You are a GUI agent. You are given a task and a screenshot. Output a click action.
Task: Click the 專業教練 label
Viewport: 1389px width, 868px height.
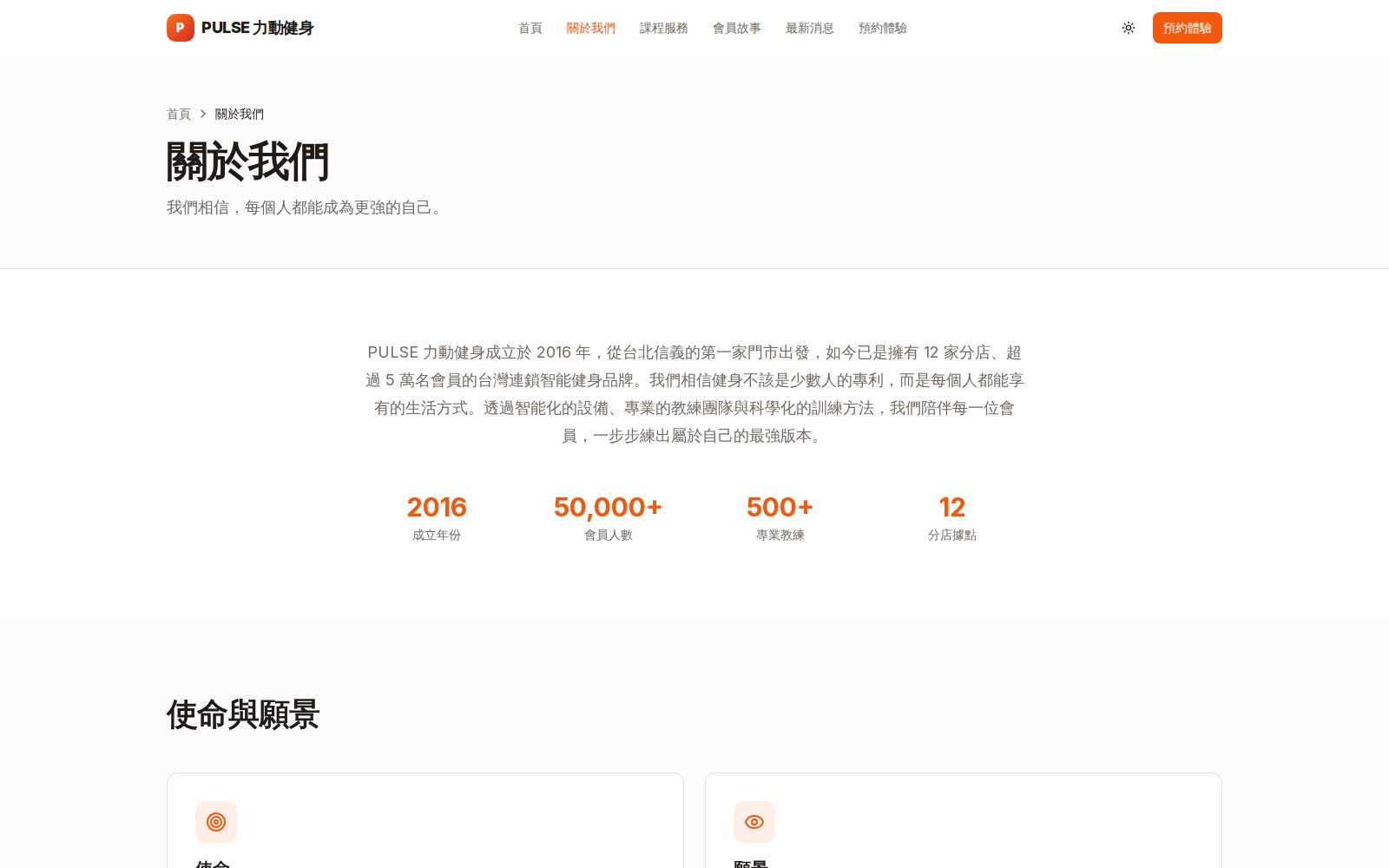point(780,535)
